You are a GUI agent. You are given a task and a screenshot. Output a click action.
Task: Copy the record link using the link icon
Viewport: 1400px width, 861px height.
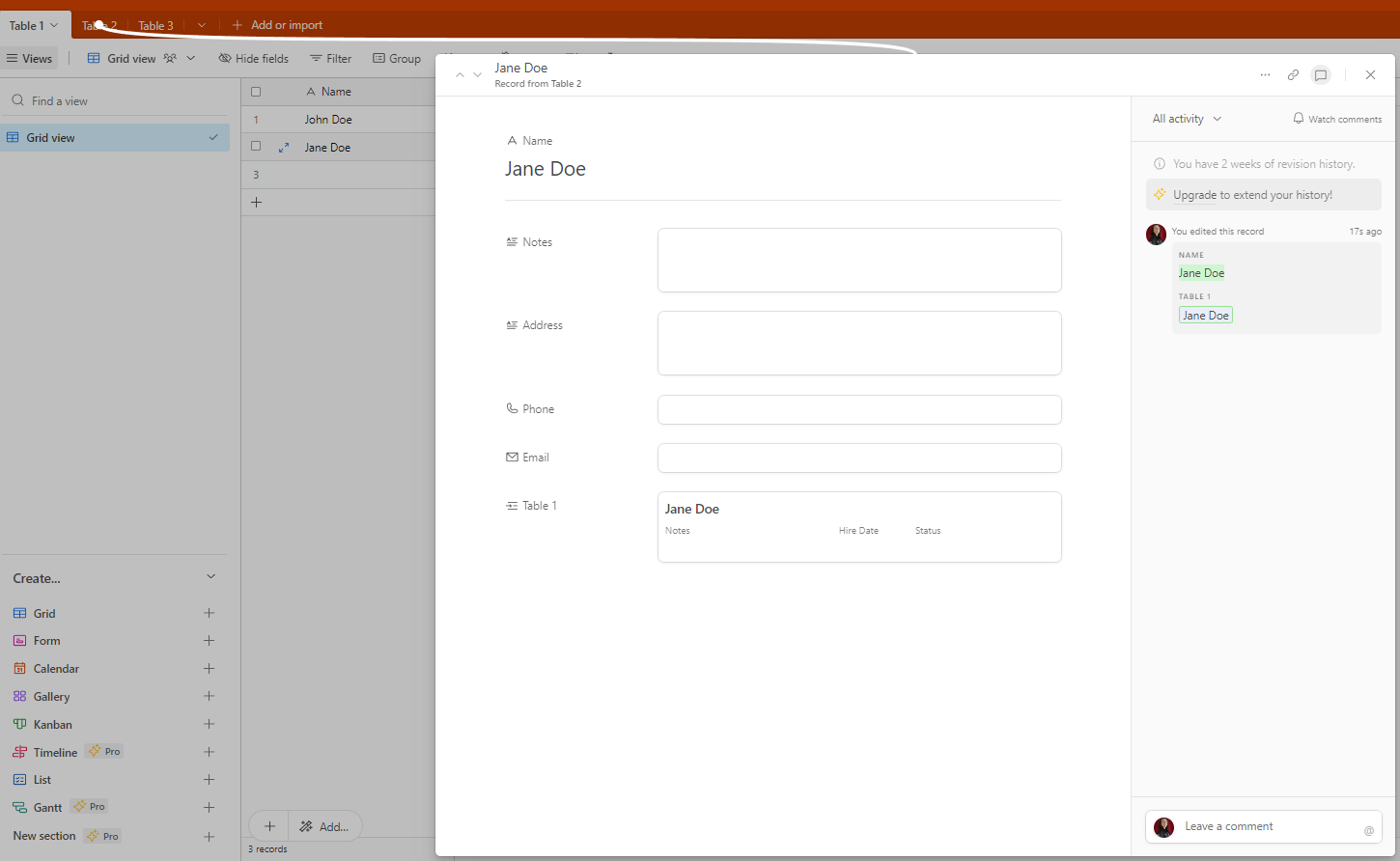1293,75
